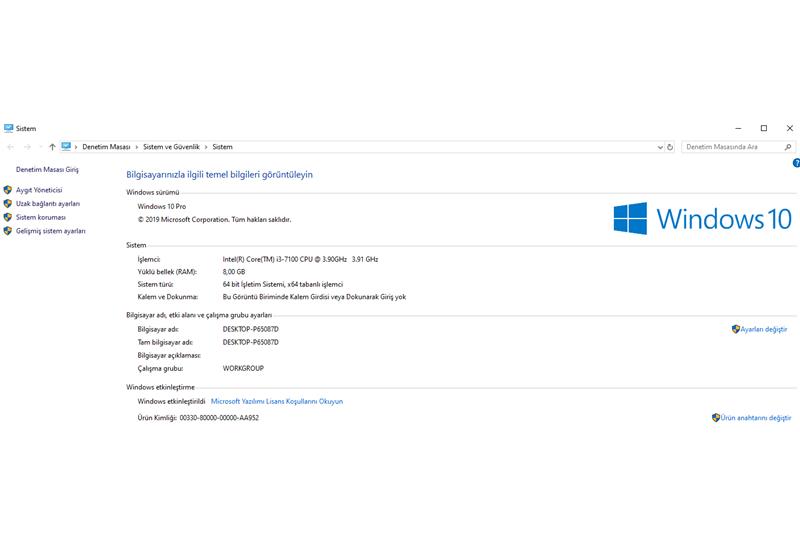Click the search magnifier icon

[788, 147]
